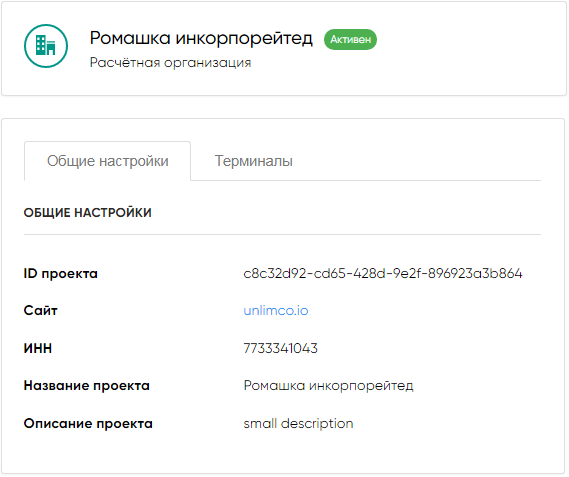The image size is (569, 477).
Task: Click the top organization header card
Action: pyautogui.click(x=284, y=49)
